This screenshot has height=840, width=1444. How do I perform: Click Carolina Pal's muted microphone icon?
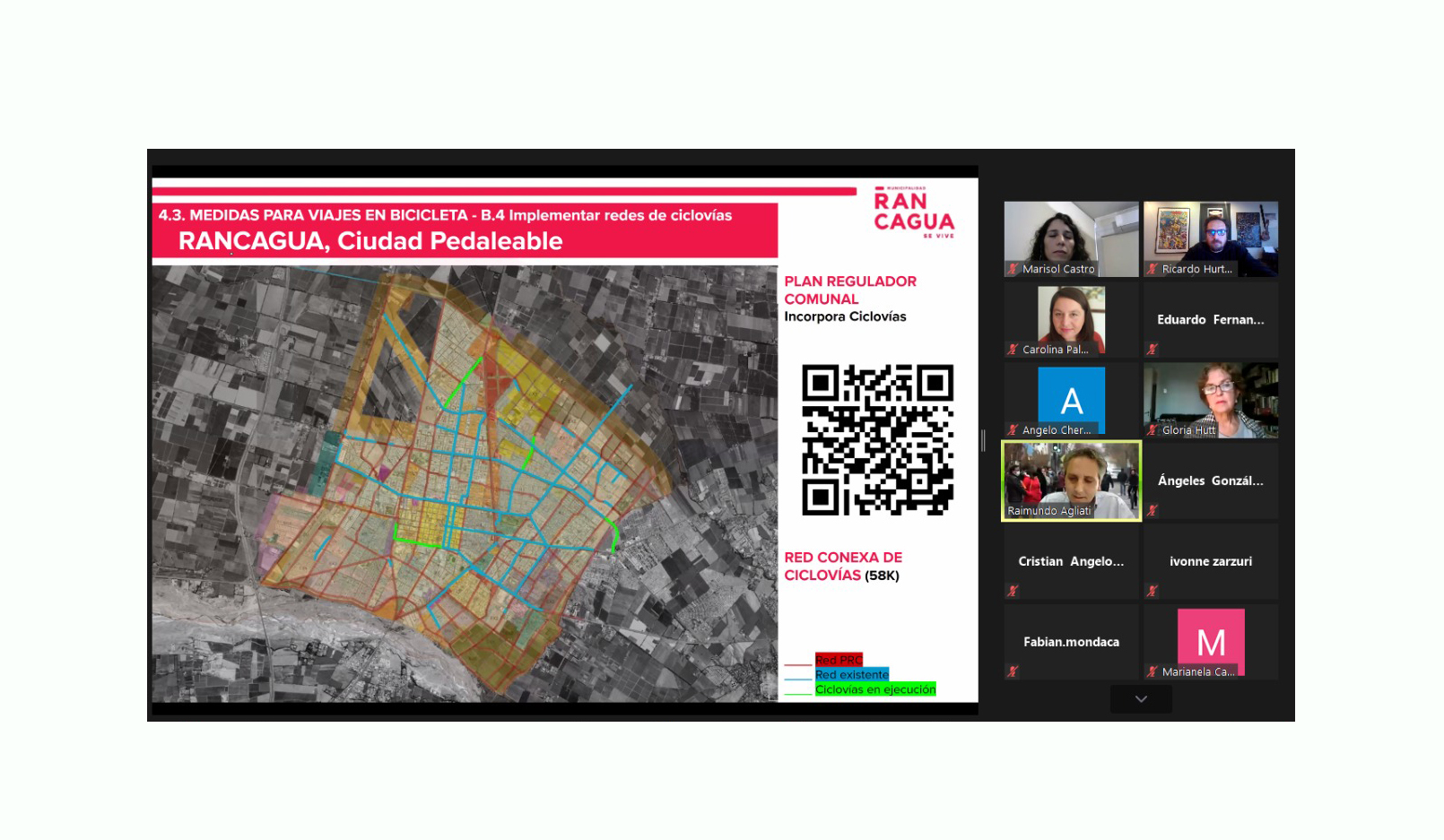tap(1013, 350)
